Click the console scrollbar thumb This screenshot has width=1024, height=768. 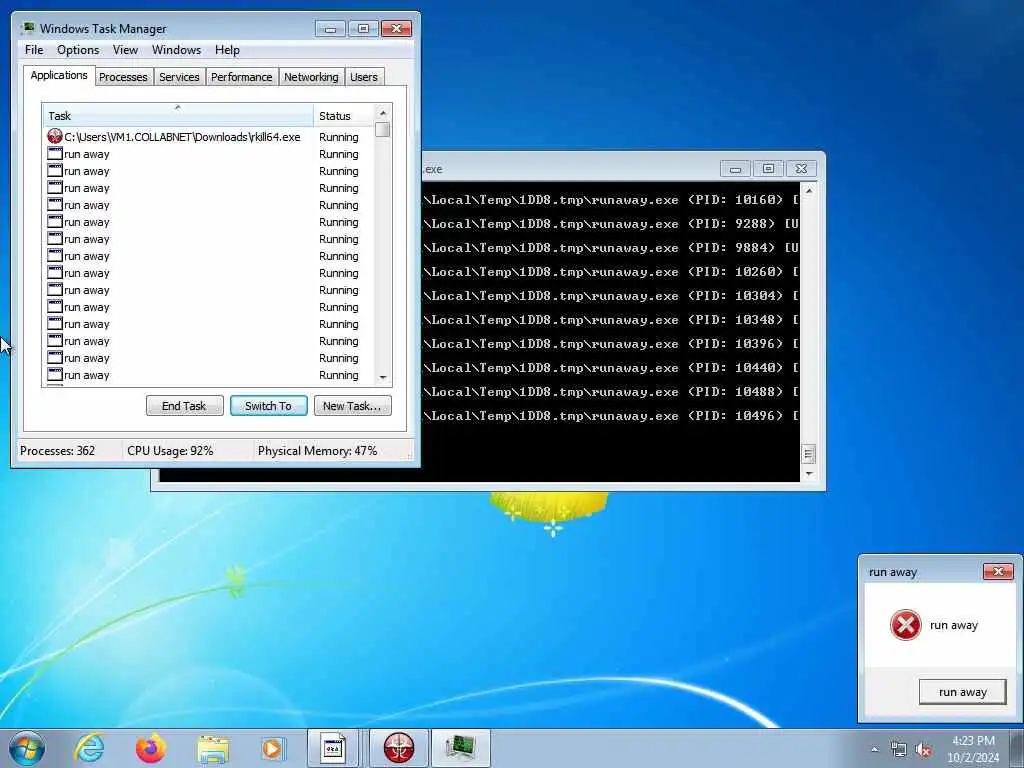point(808,453)
